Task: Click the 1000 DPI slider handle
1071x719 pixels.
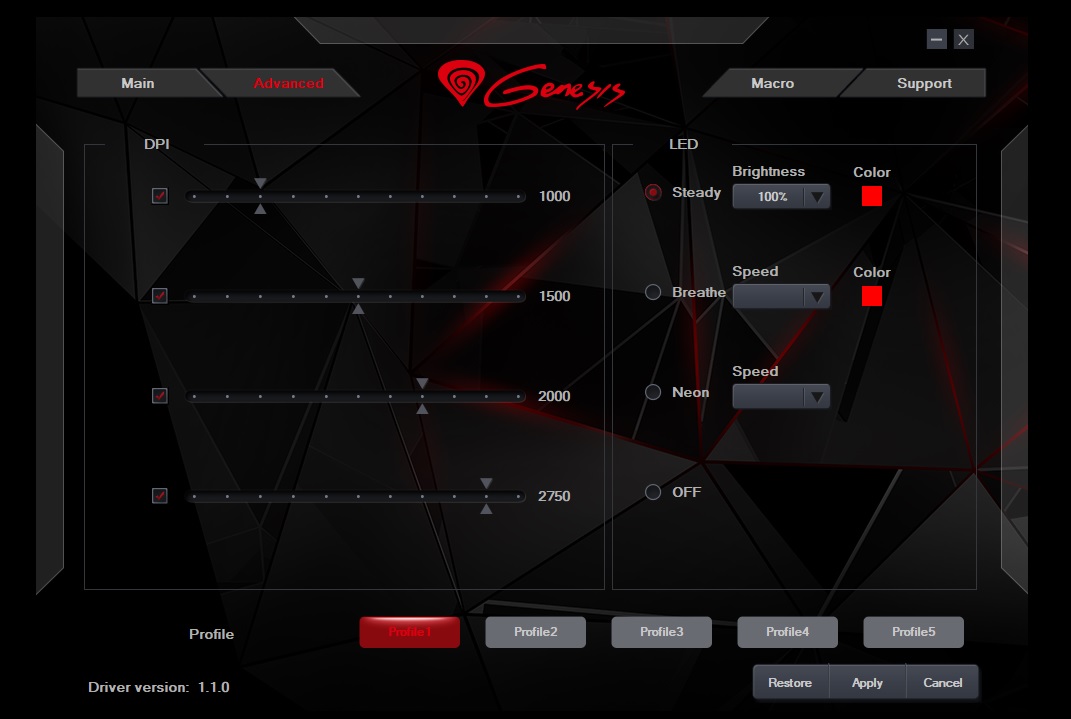Action: [260, 196]
